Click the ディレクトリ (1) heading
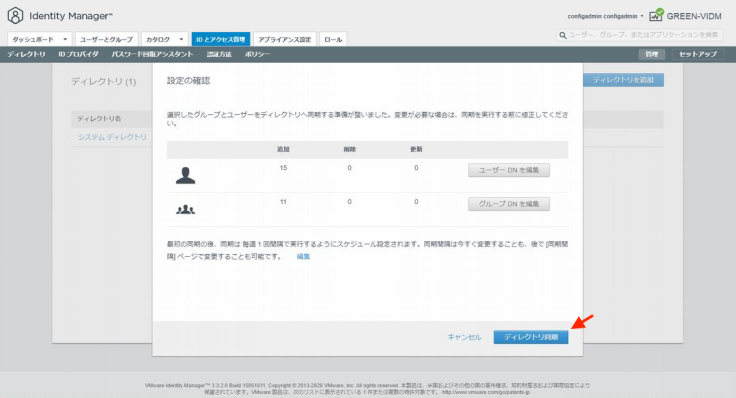Screen dimensions: 736x398 click(103, 82)
